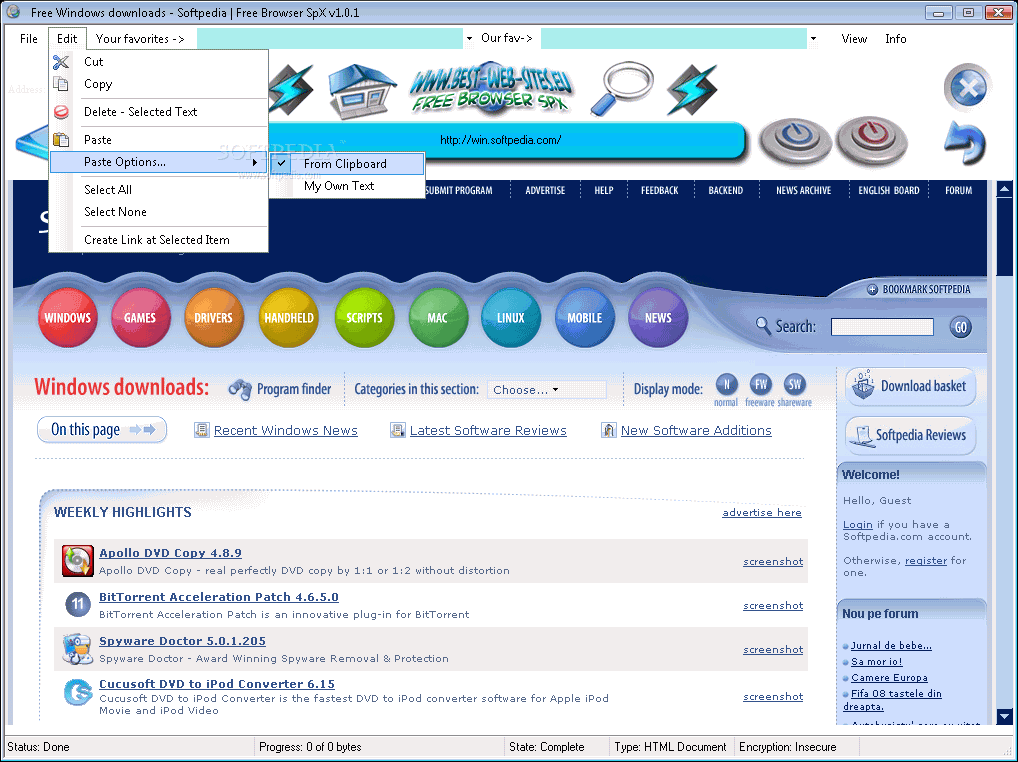
Task: Open Our fav dropdown arrow
Action: point(813,39)
